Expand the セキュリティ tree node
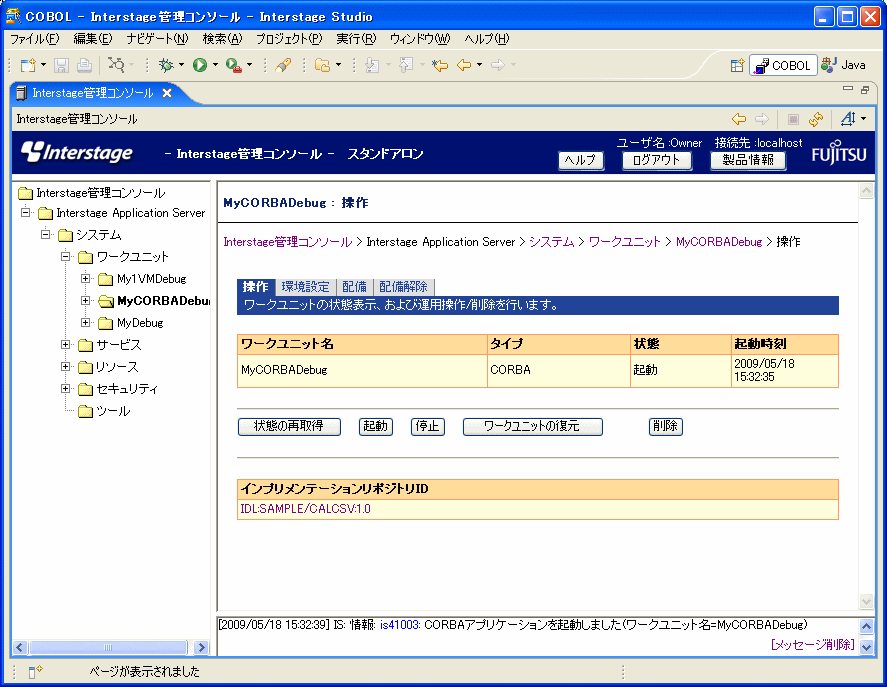 click(x=66, y=389)
